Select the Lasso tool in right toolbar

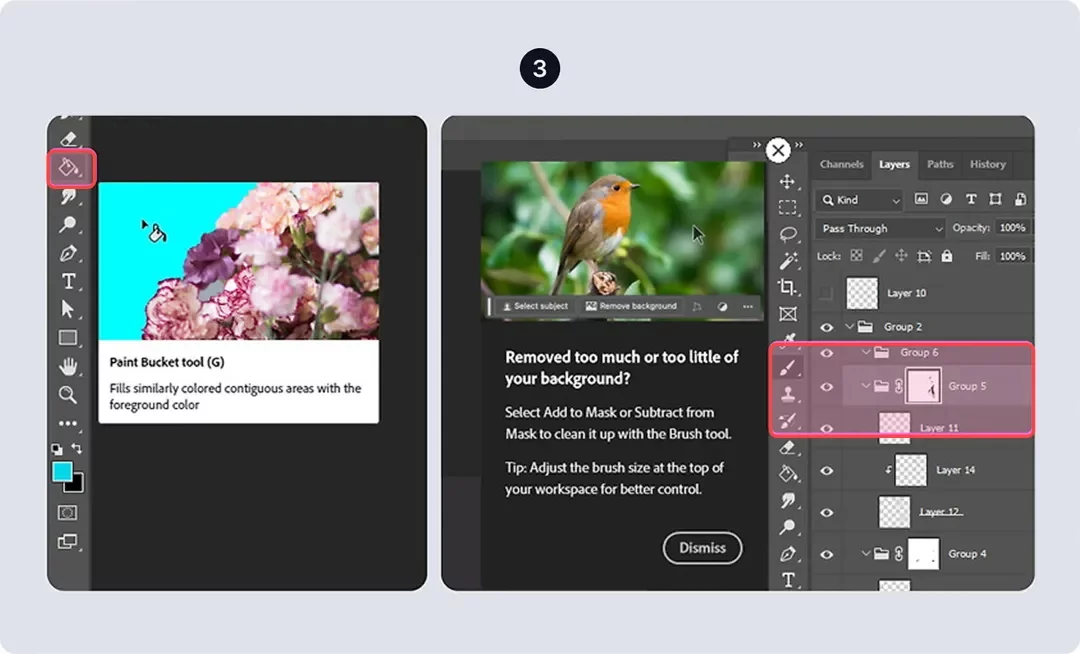pyautogui.click(x=788, y=234)
